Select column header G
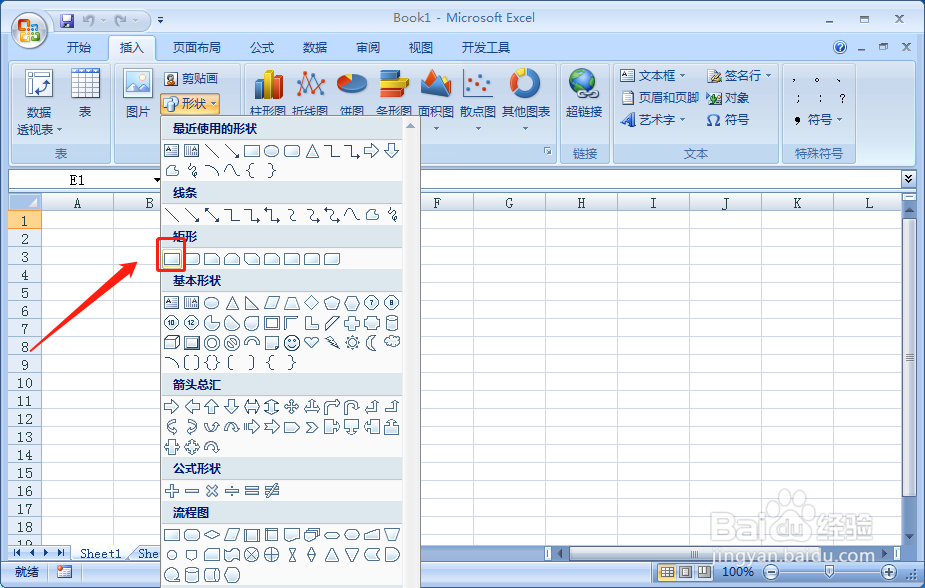Image resolution: width=925 pixels, height=588 pixels. coord(509,203)
